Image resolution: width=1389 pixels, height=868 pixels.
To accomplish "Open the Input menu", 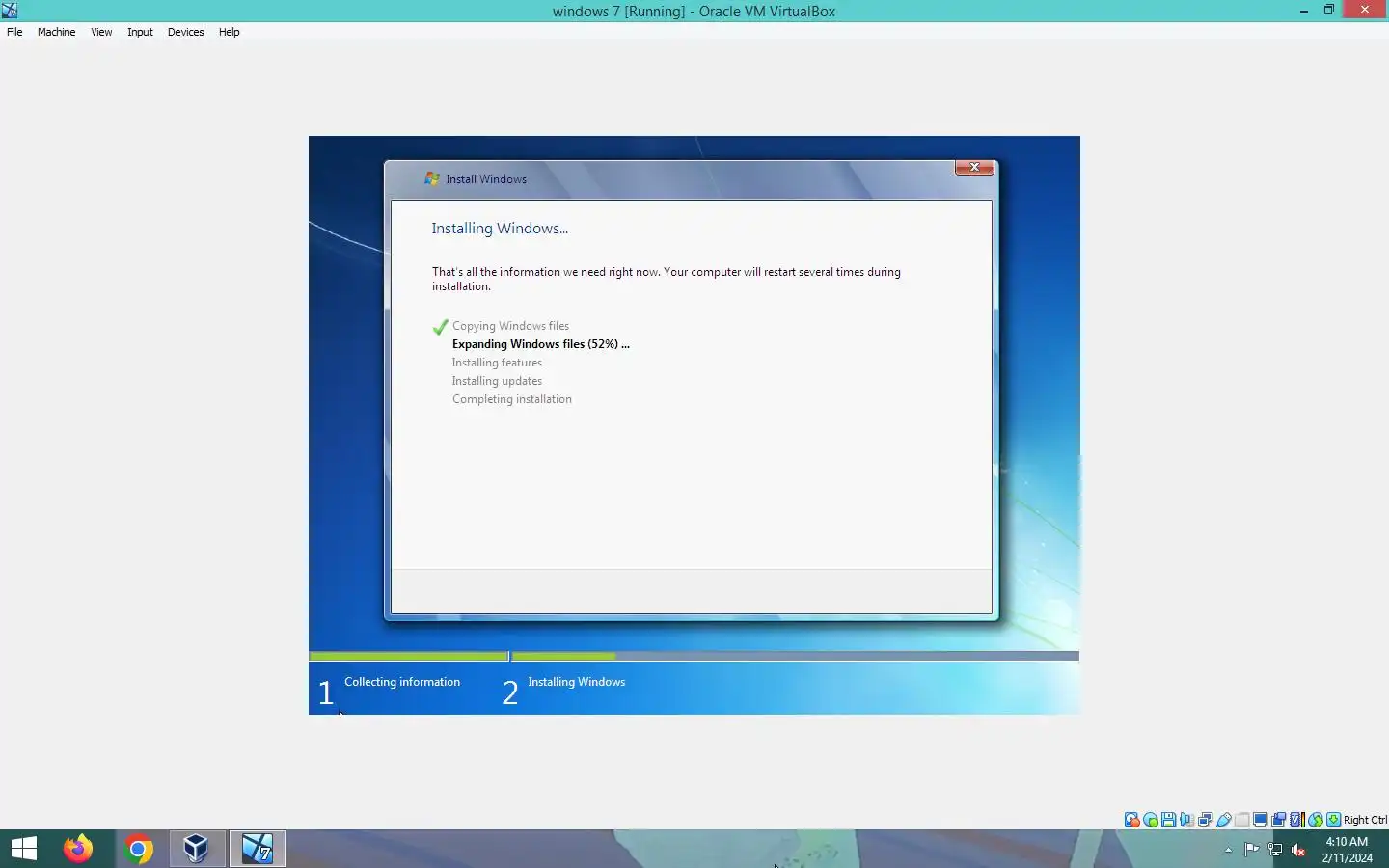I will coord(140,32).
